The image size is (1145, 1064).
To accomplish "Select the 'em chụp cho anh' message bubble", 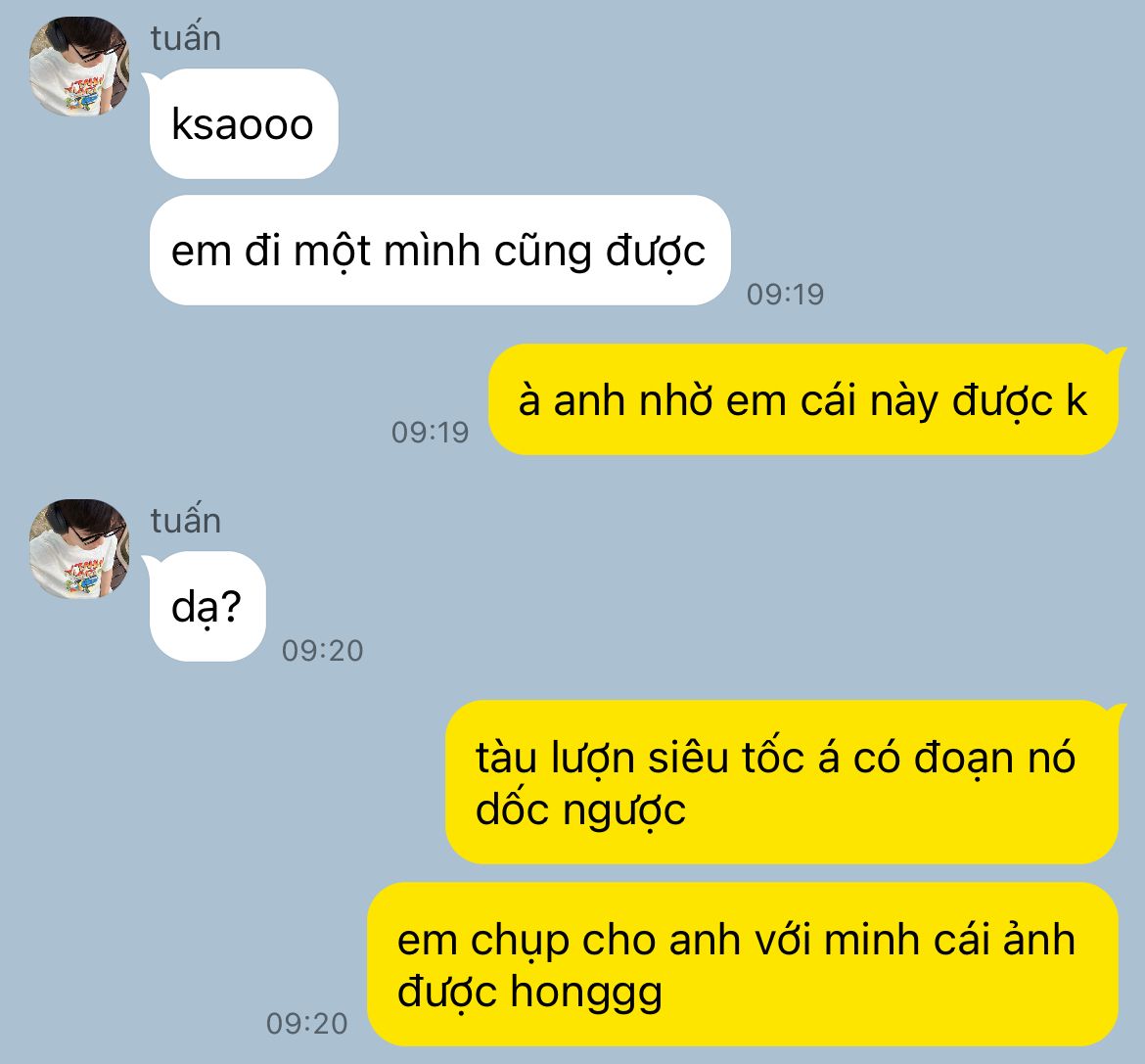I will (x=743, y=965).
